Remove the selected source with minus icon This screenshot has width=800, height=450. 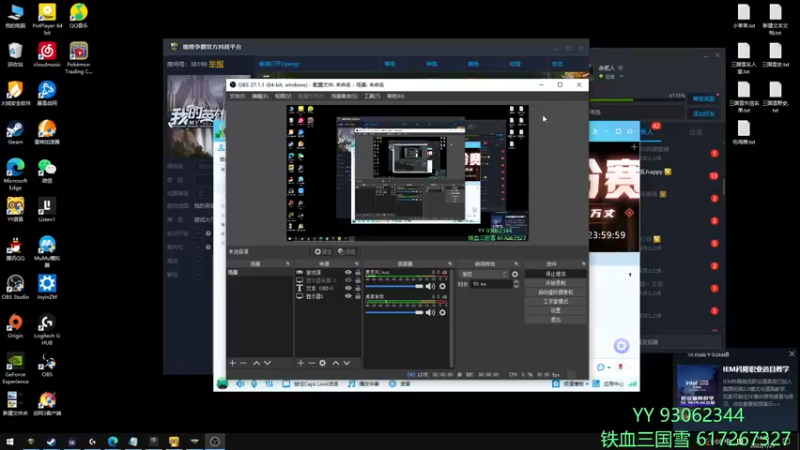pos(311,363)
